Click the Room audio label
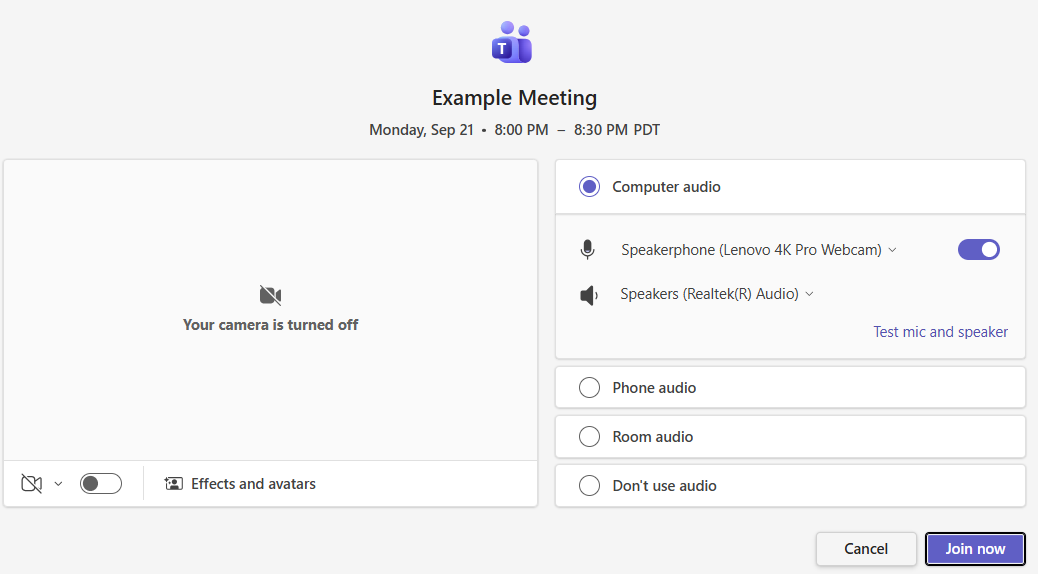1038x574 pixels. (x=653, y=437)
